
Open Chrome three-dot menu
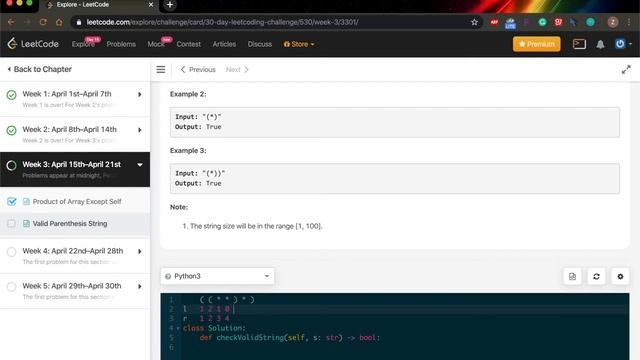click(629, 22)
